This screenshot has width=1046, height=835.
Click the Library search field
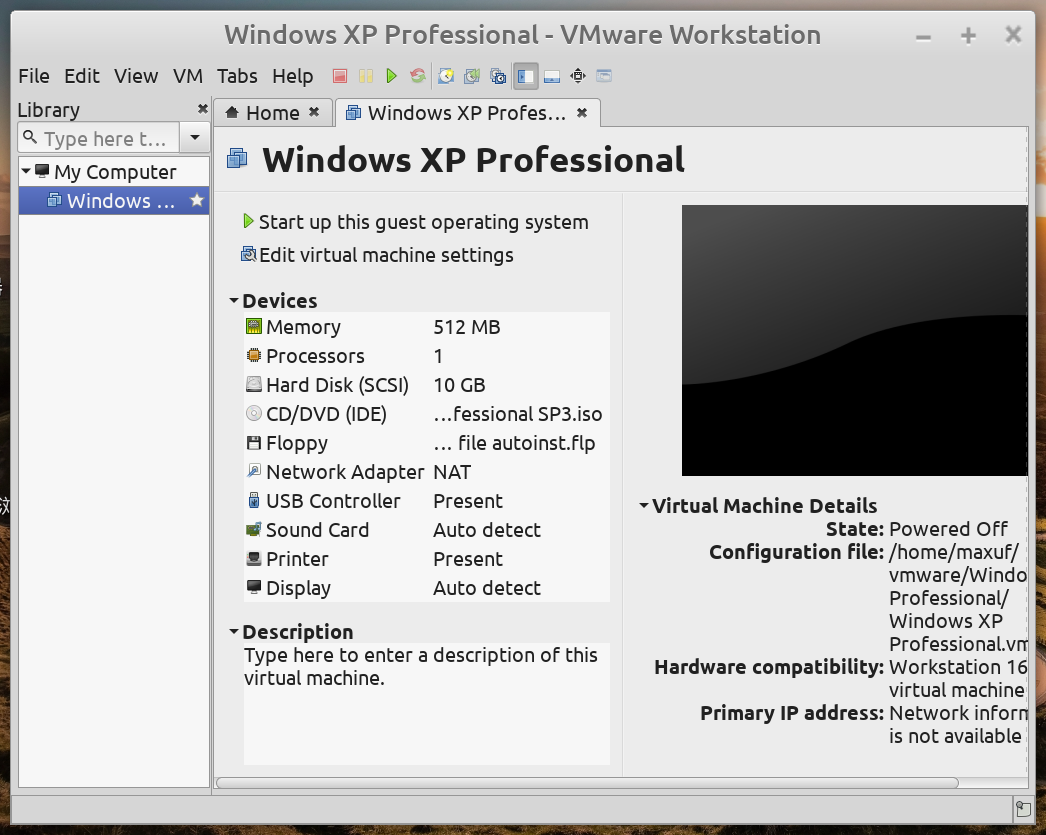(99, 138)
